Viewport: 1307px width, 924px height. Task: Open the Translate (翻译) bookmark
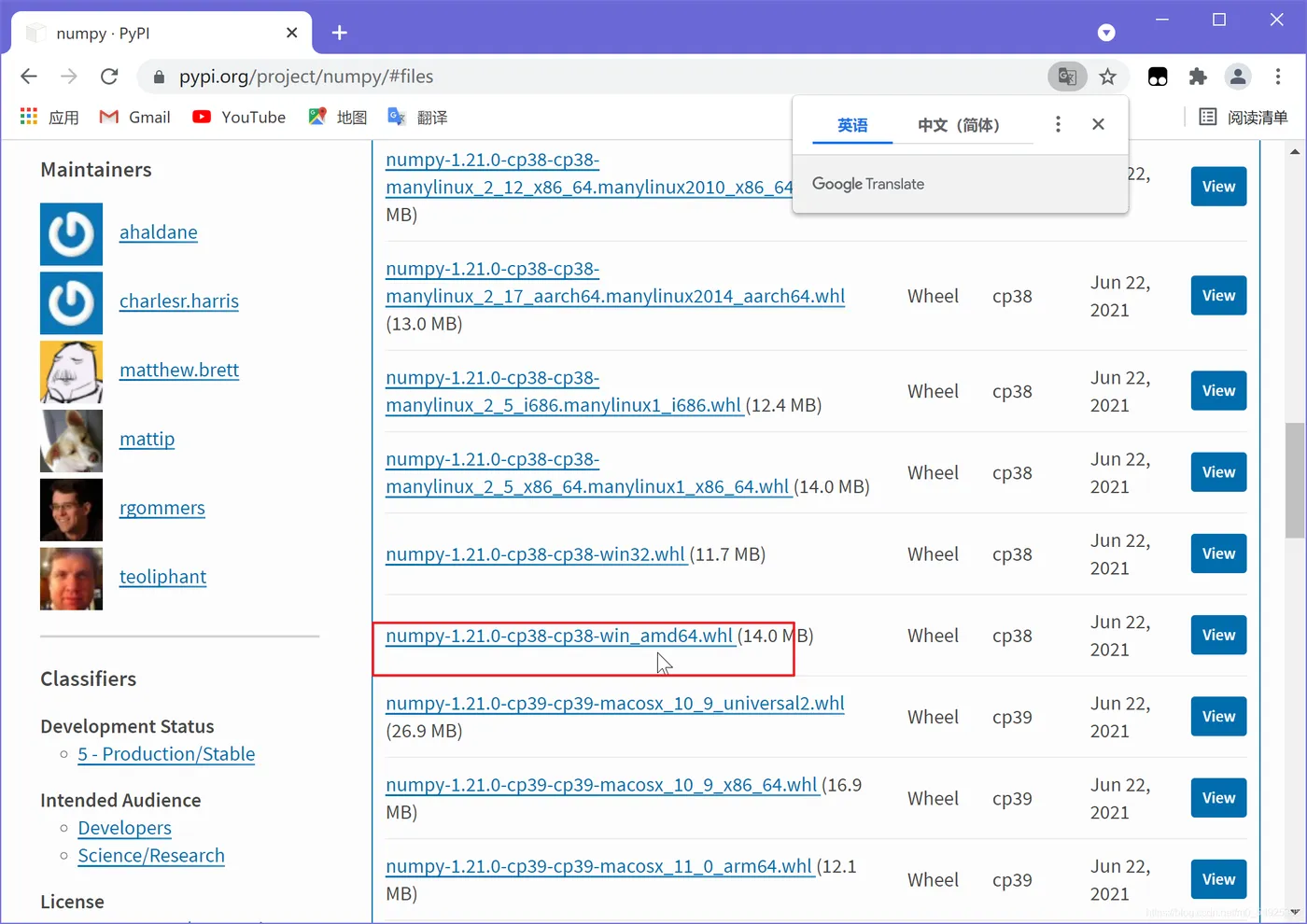point(417,117)
